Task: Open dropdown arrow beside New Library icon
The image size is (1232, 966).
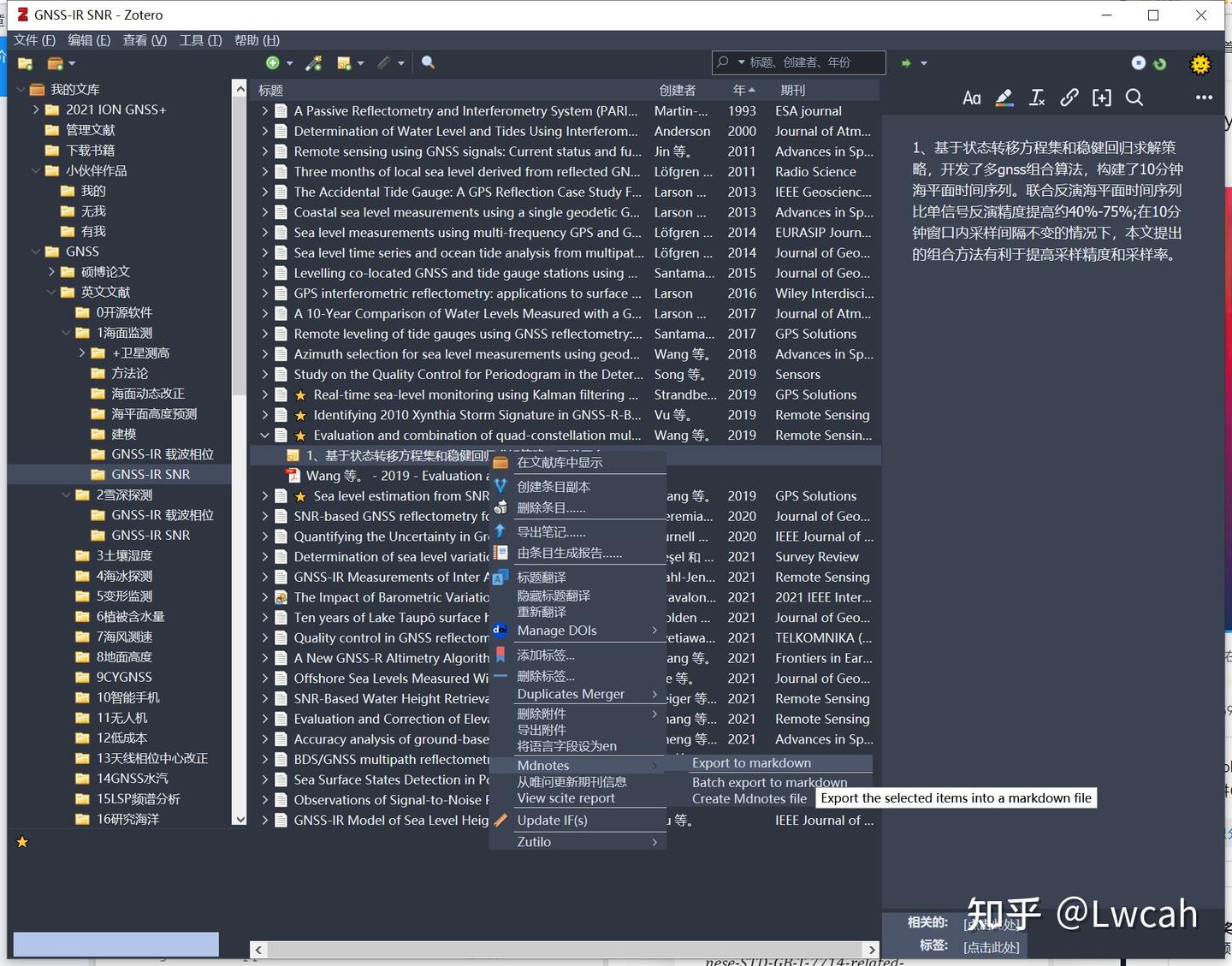Action: 72,63
